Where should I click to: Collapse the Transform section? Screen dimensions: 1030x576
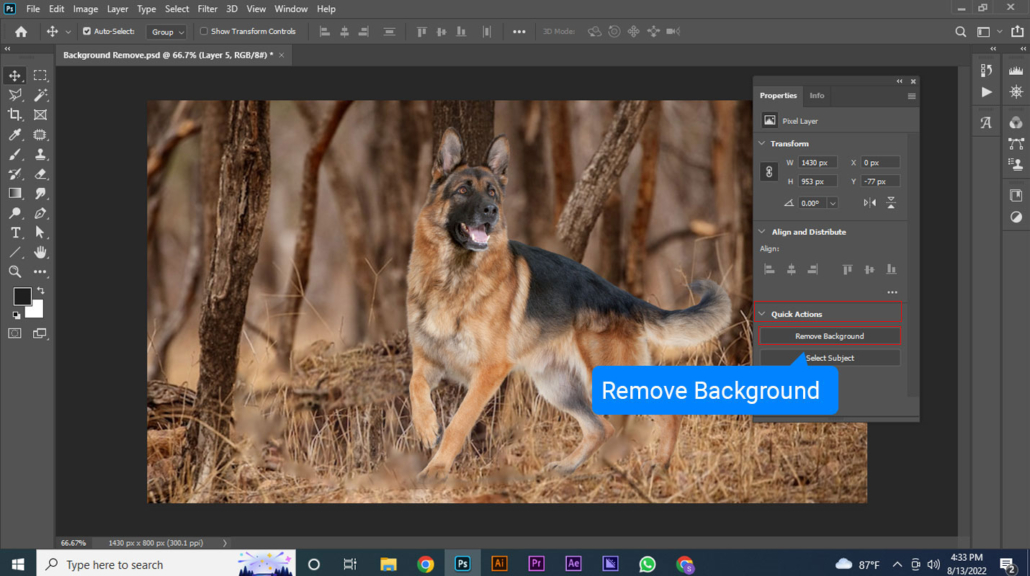(762, 144)
